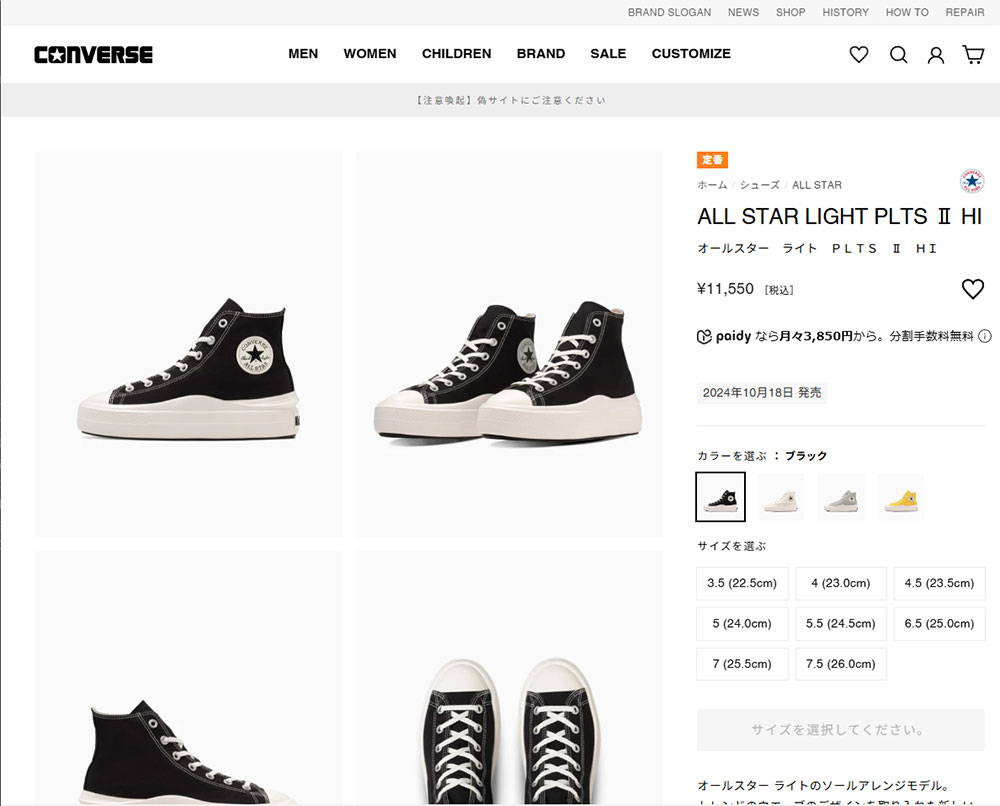
Task: Open the WOMEN menu
Action: [x=370, y=54]
